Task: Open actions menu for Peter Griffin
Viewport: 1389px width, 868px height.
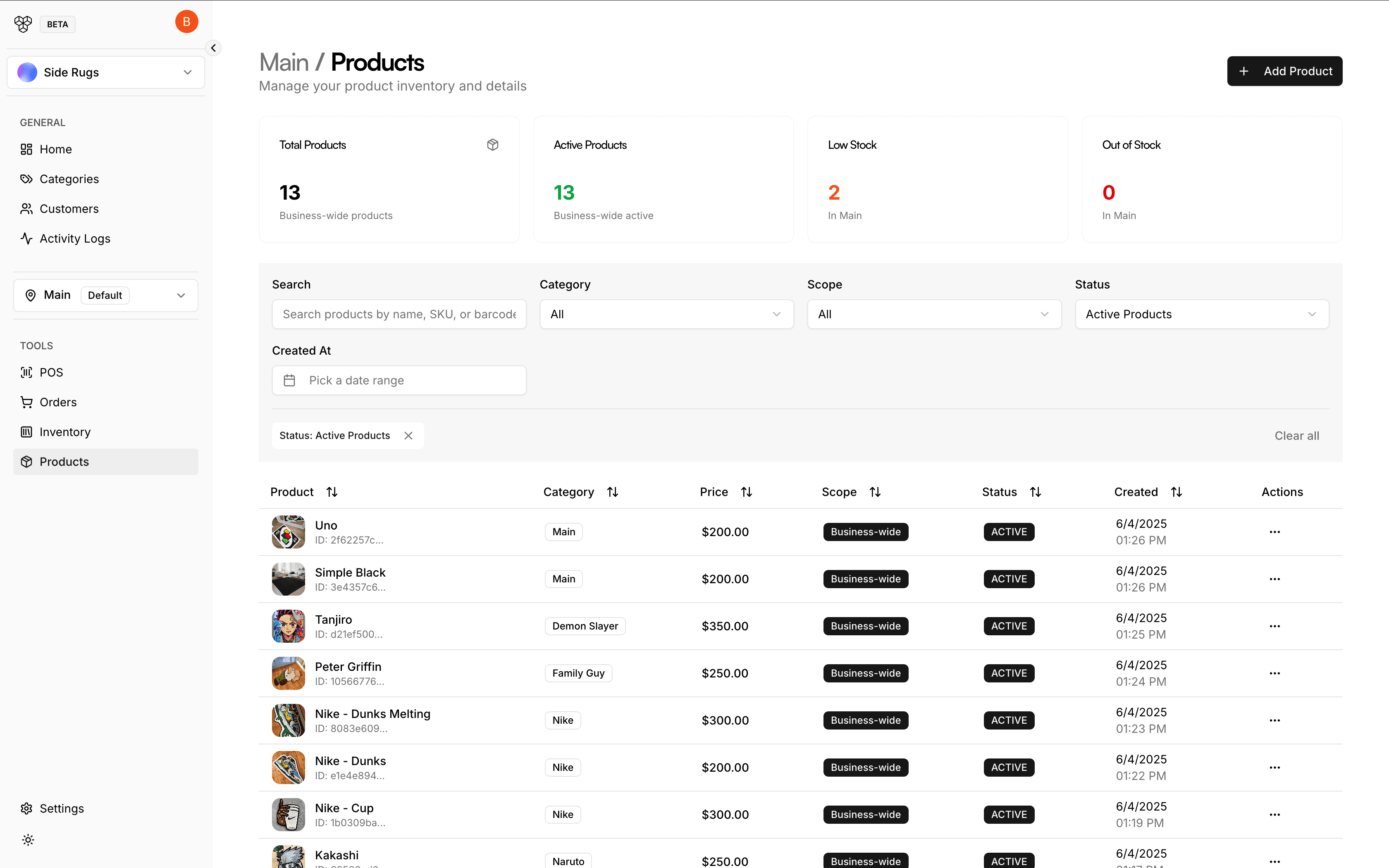Action: point(1275,673)
